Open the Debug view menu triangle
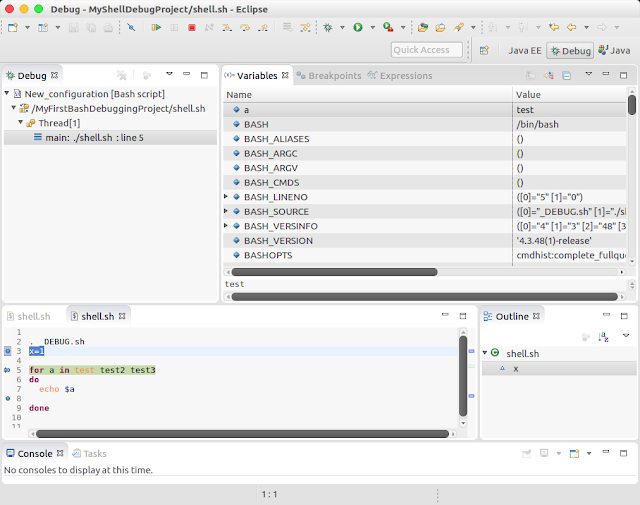This screenshot has width=640, height=505. point(169,74)
